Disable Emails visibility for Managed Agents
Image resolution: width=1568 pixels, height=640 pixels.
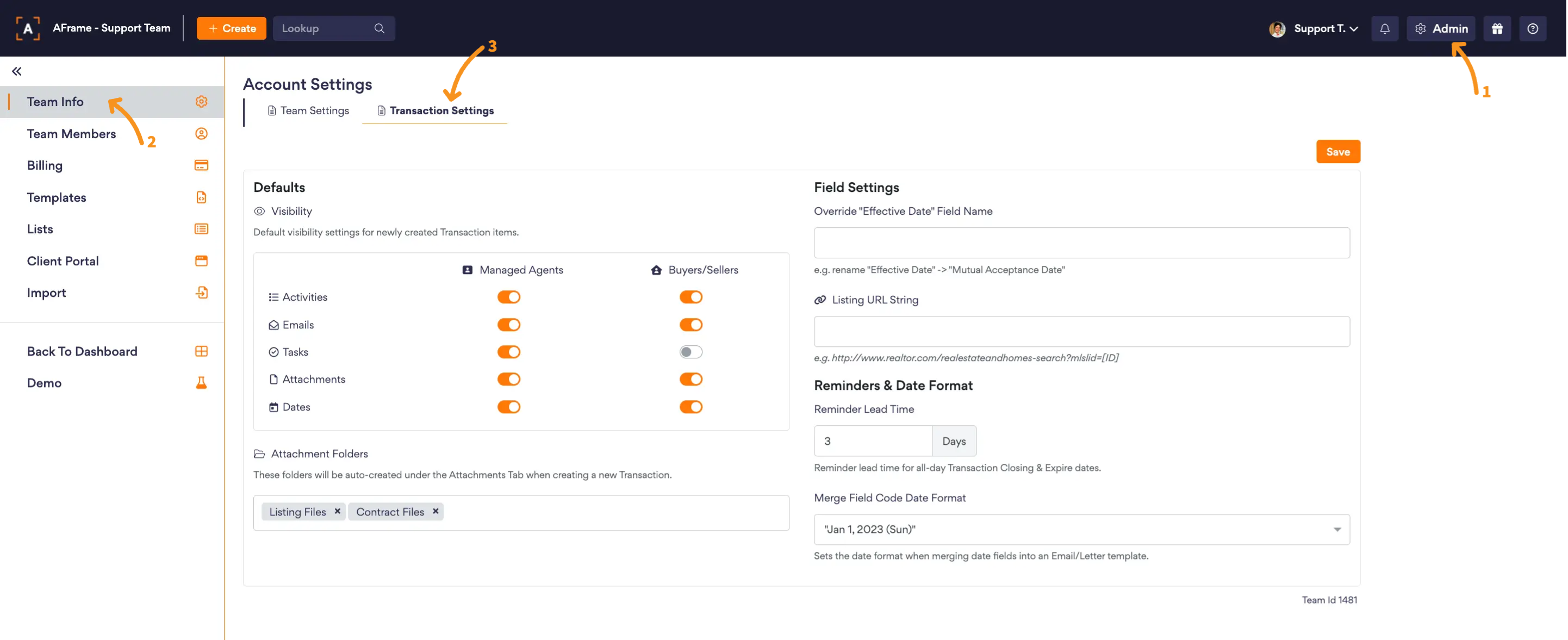click(x=508, y=325)
